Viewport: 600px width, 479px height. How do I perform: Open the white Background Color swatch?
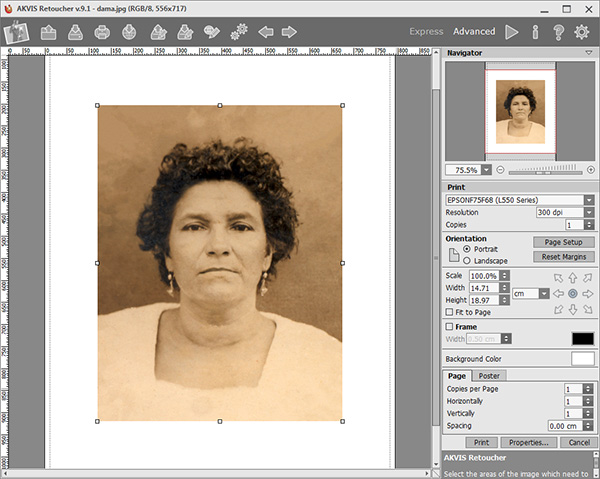click(x=583, y=359)
